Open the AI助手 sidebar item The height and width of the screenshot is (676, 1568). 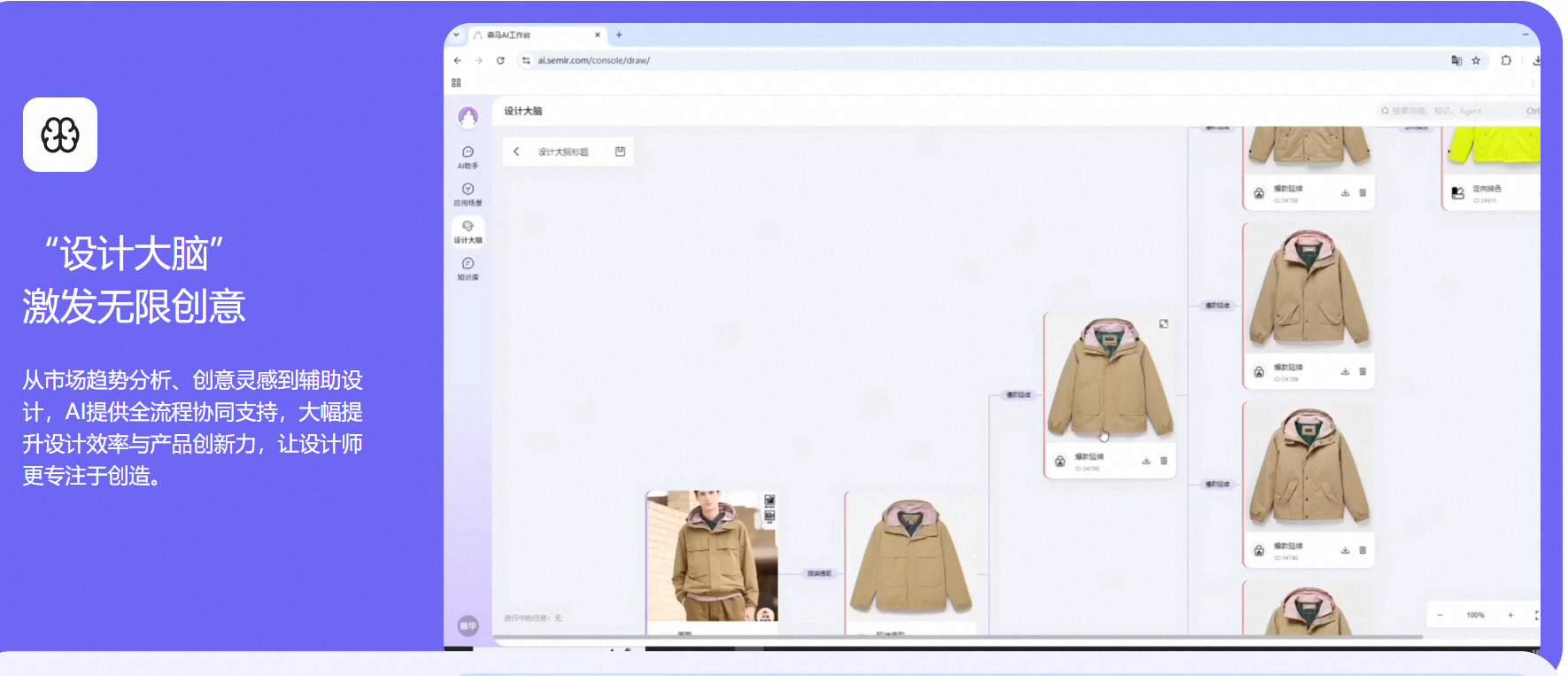point(467,157)
